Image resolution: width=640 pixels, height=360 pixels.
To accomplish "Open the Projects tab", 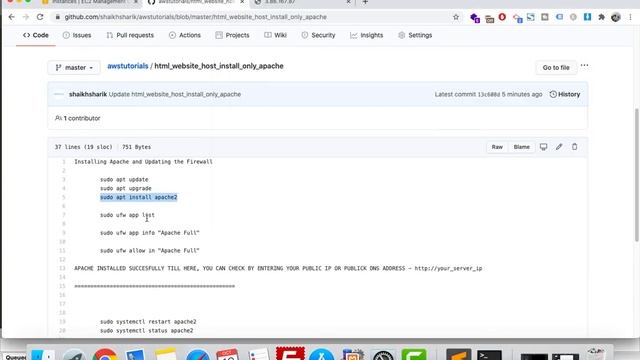I will 232,35.
